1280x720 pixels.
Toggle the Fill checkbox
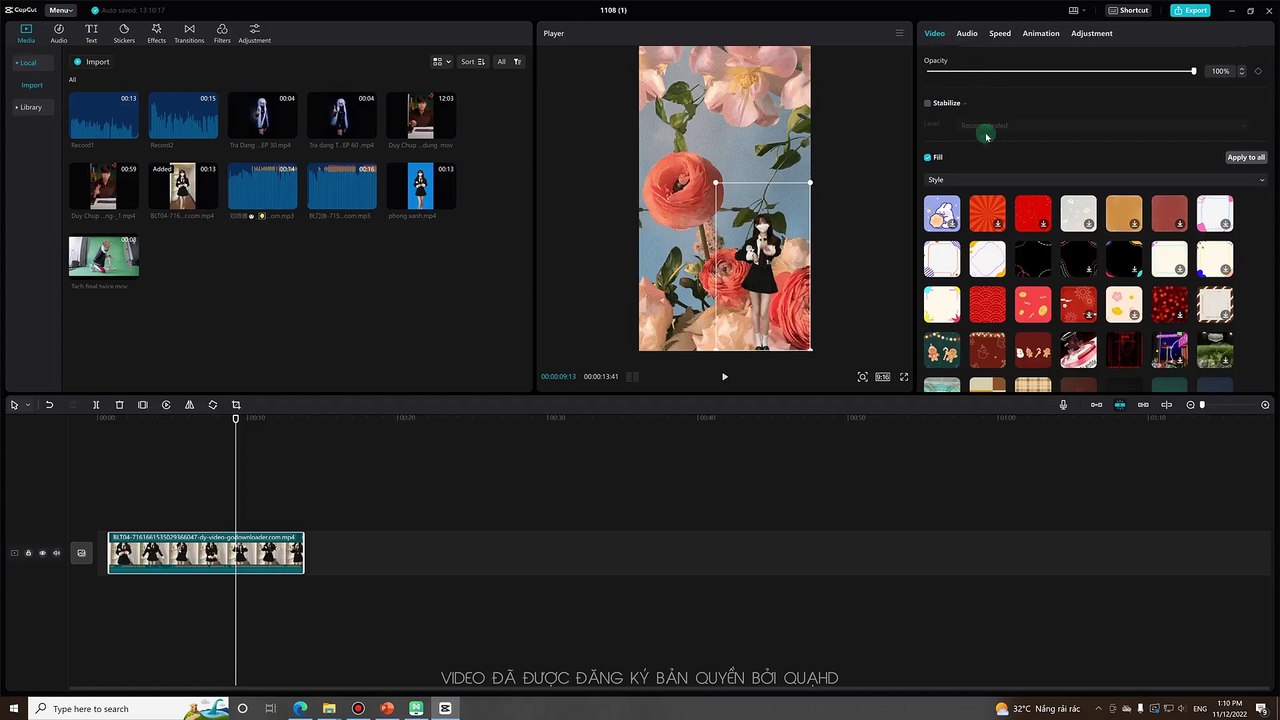tap(928, 157)
